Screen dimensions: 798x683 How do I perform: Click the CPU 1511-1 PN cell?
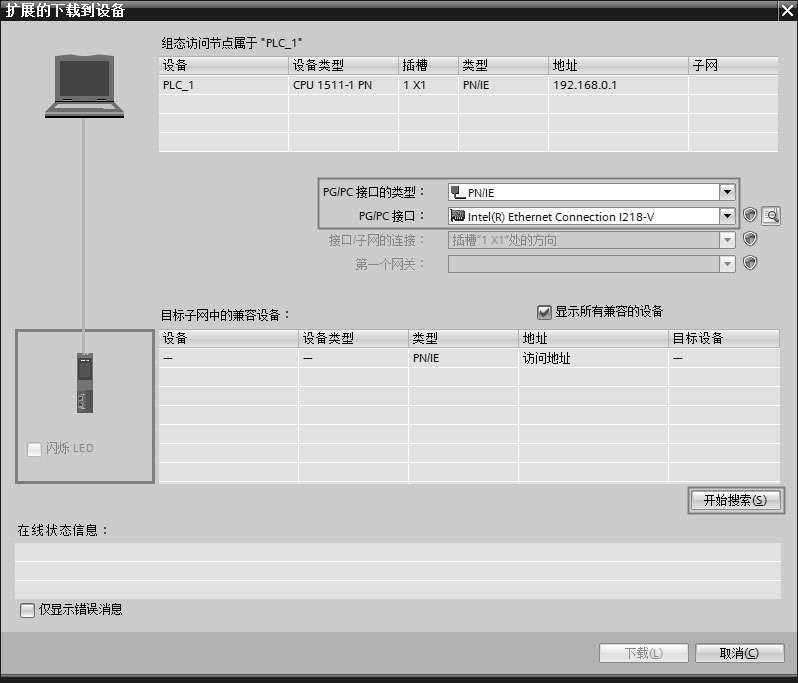pos(344,85)
